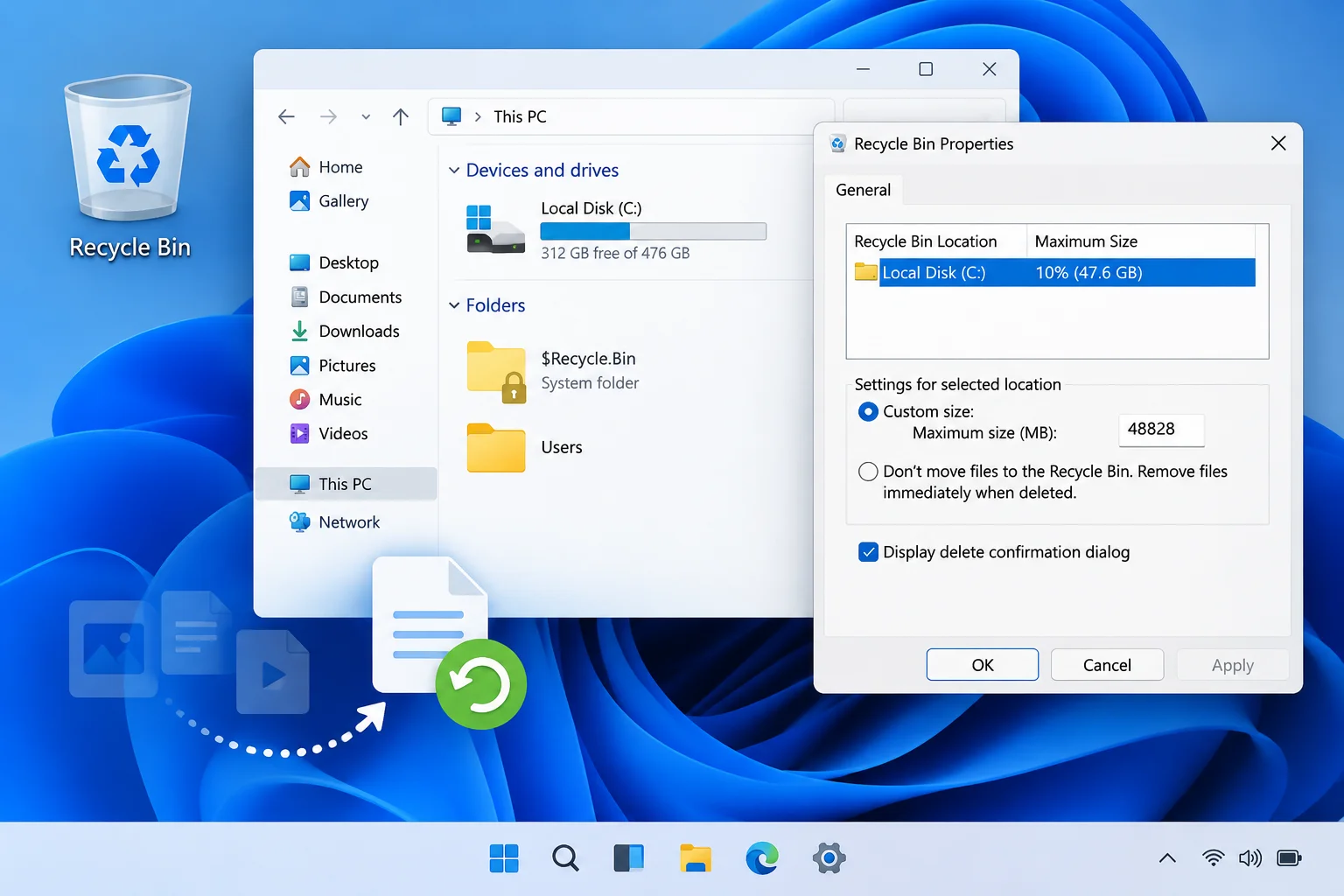
Task: Click the This PC address bar chevron
Action: tap(478, 117)
